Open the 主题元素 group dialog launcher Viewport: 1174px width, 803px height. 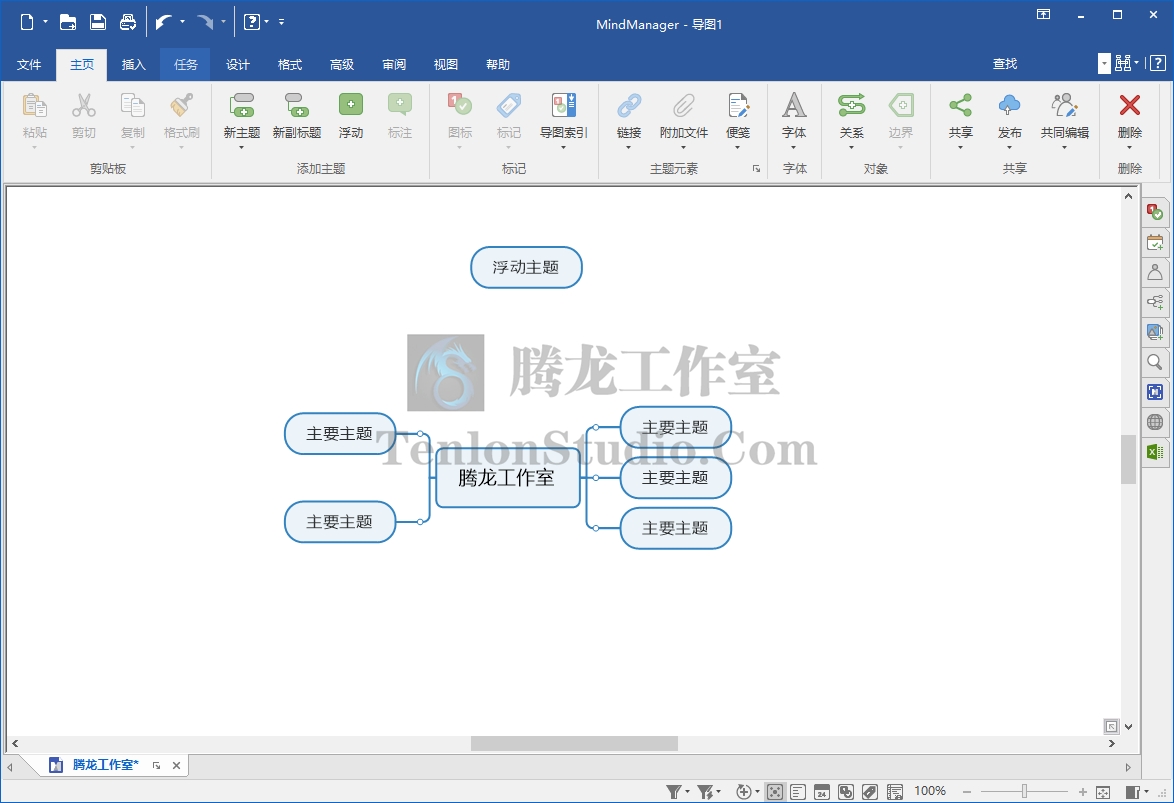[756, 169]
